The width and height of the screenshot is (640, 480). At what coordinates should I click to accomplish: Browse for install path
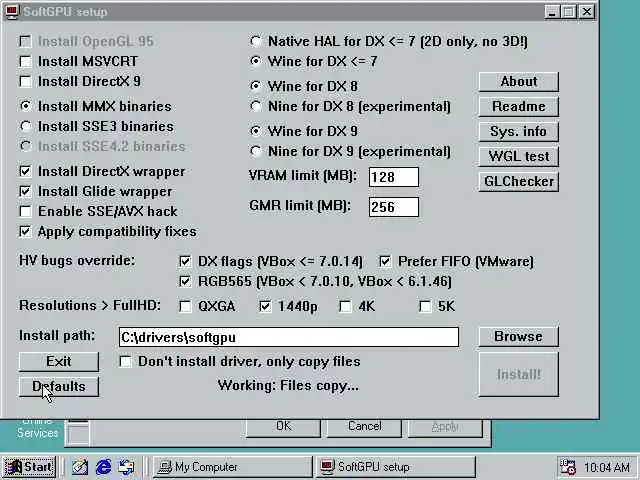[519, 337]
